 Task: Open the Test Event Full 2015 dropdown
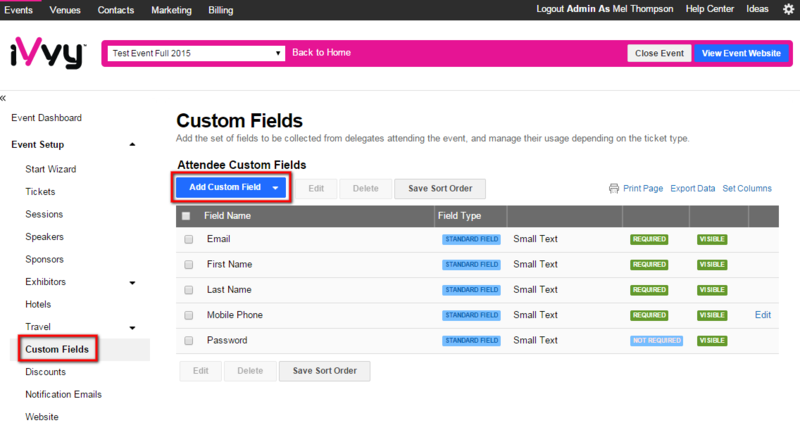(x=196, y=53)
